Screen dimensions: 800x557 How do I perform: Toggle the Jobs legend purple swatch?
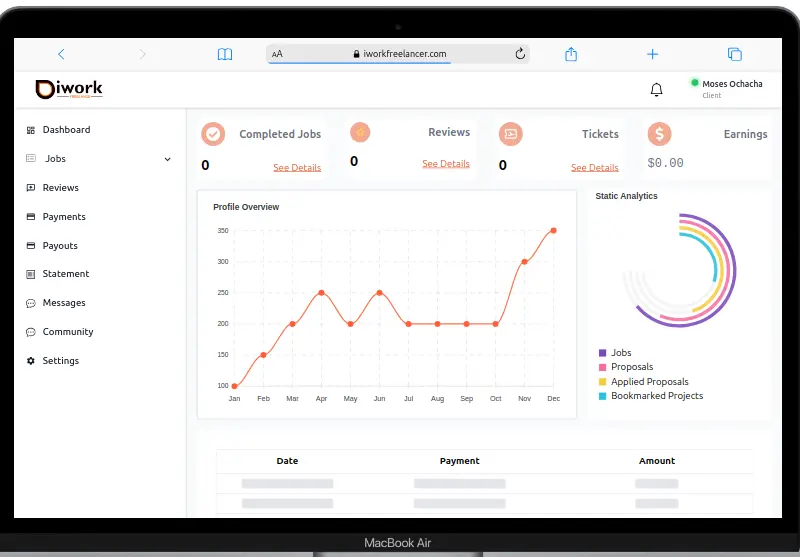click(602, 353)
